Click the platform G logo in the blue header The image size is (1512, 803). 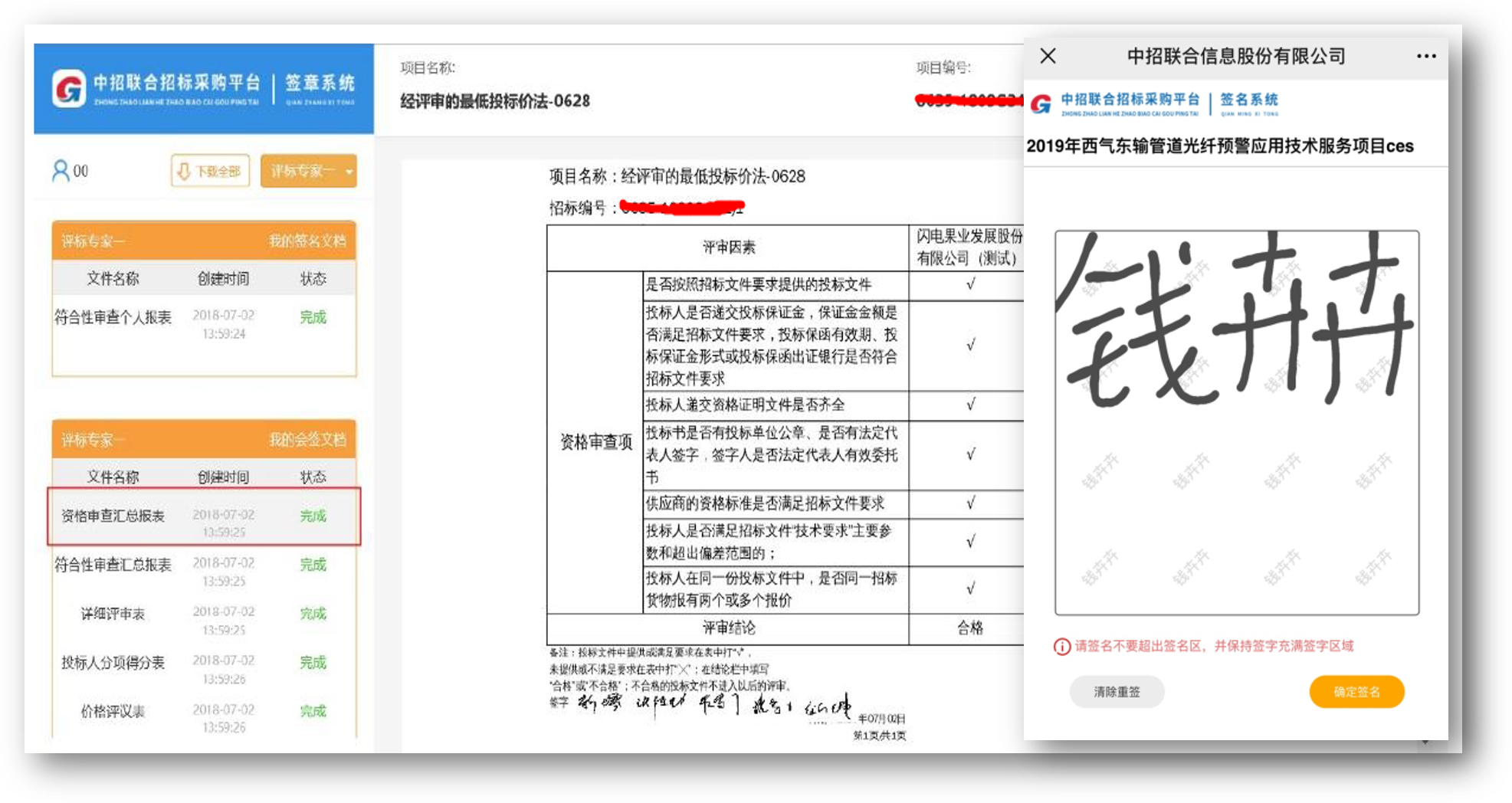point(68,89)
